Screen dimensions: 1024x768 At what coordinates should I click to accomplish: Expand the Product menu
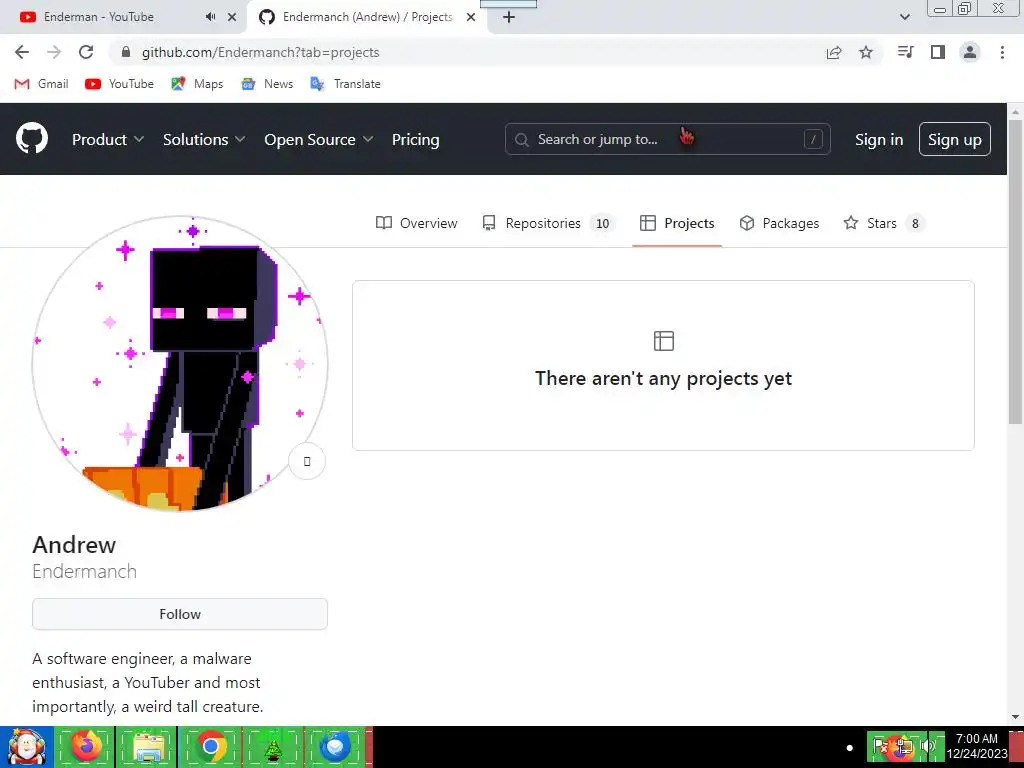[108, 139]
